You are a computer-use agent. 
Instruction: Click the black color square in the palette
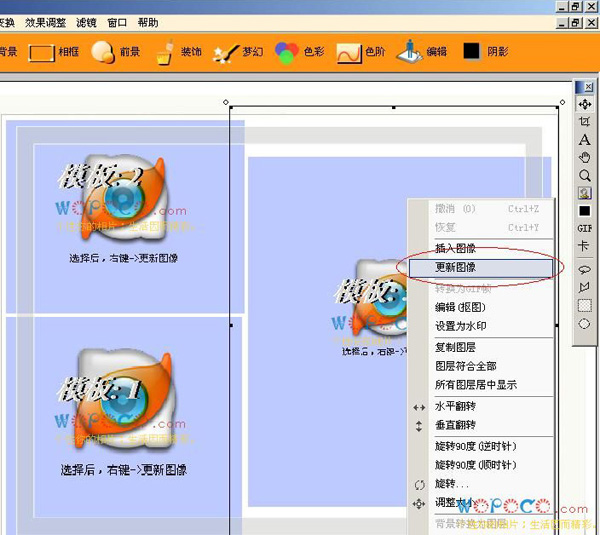coord(584,211)
